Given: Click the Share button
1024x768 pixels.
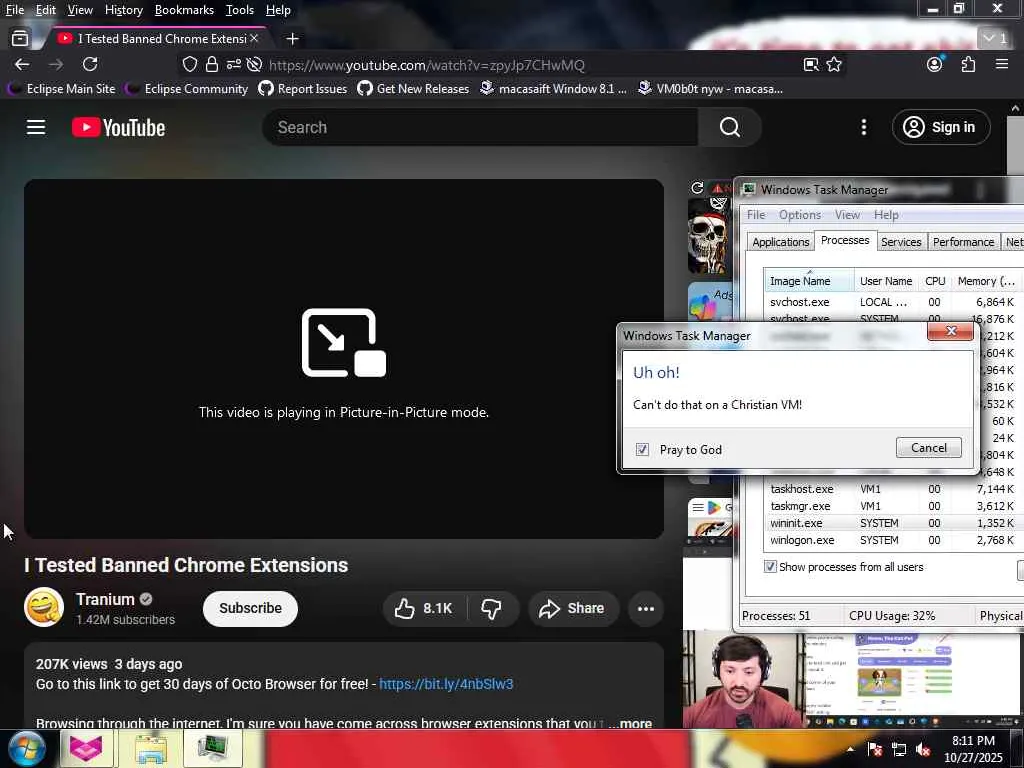Looking at the screenshot, I should pos(573,609).
